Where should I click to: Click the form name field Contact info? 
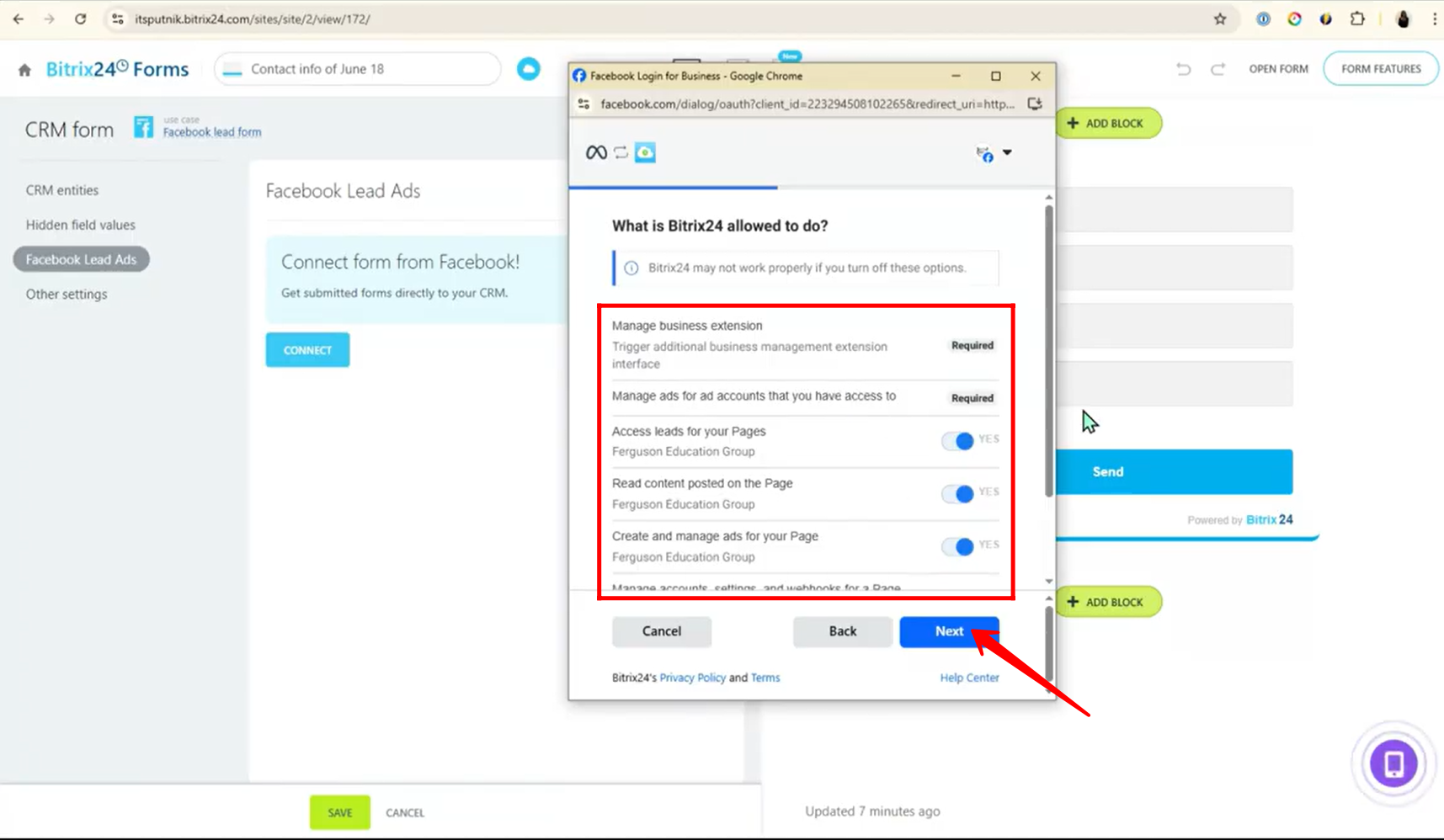point(358,69)
